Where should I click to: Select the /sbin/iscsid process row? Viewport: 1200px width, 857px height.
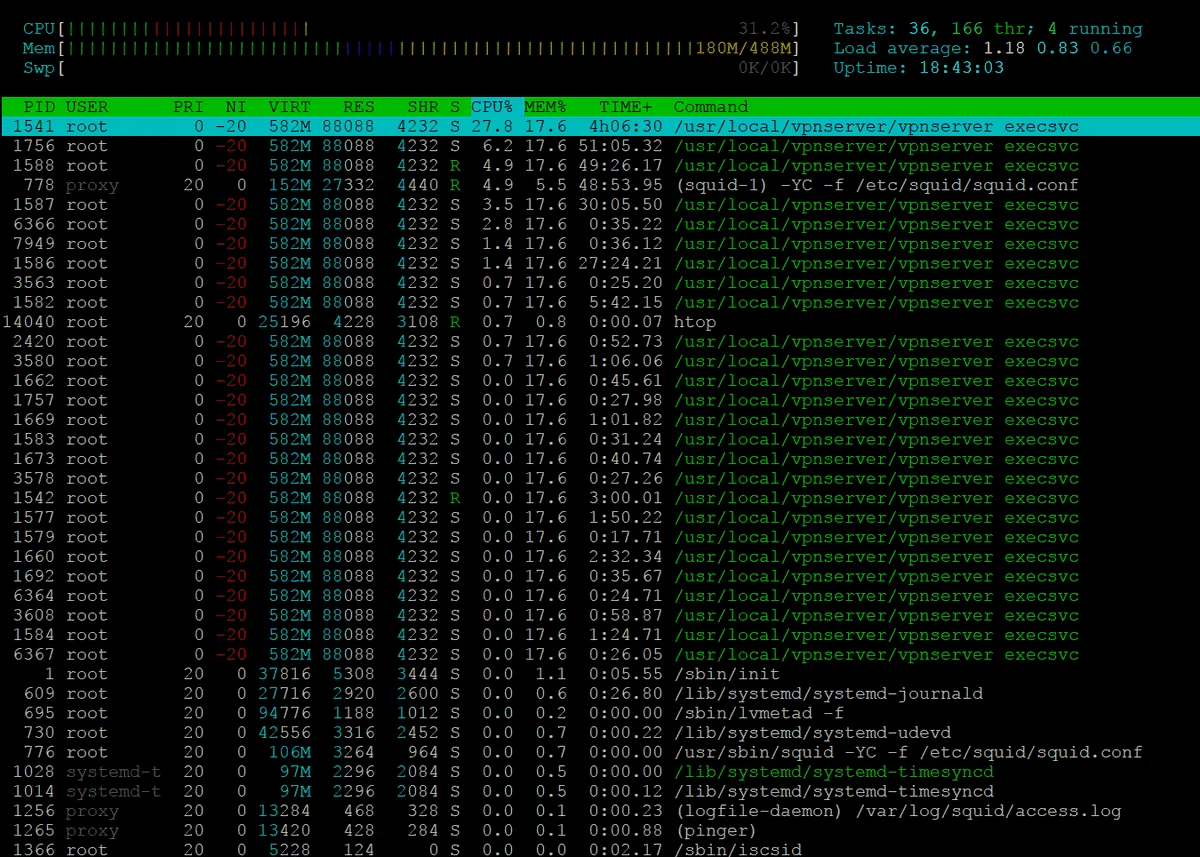(x=600, y=849)
